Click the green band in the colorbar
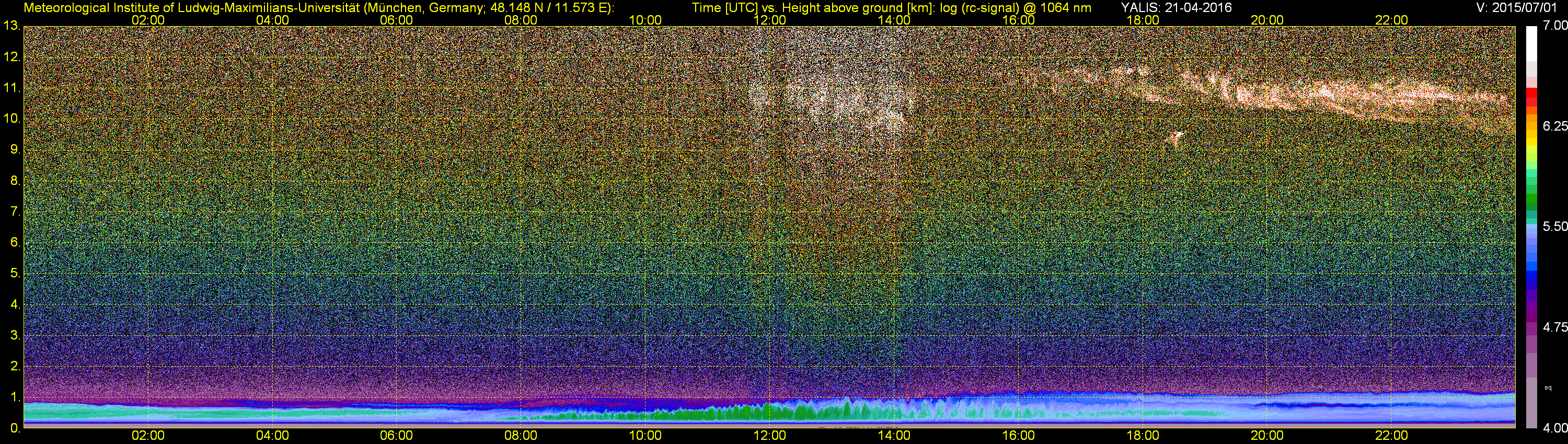Image resolution: width=1568 pixels, height=444 pixels. (x=1531, y=201)
